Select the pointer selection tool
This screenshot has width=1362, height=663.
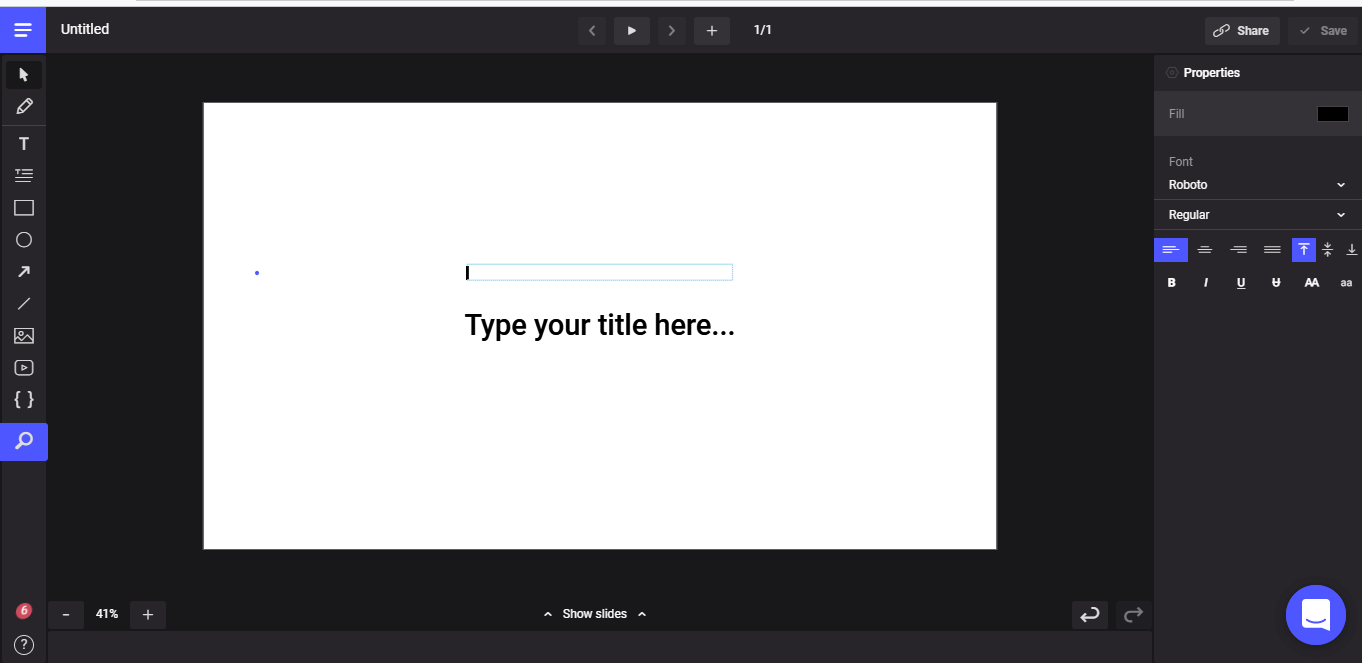click(24, 75)
